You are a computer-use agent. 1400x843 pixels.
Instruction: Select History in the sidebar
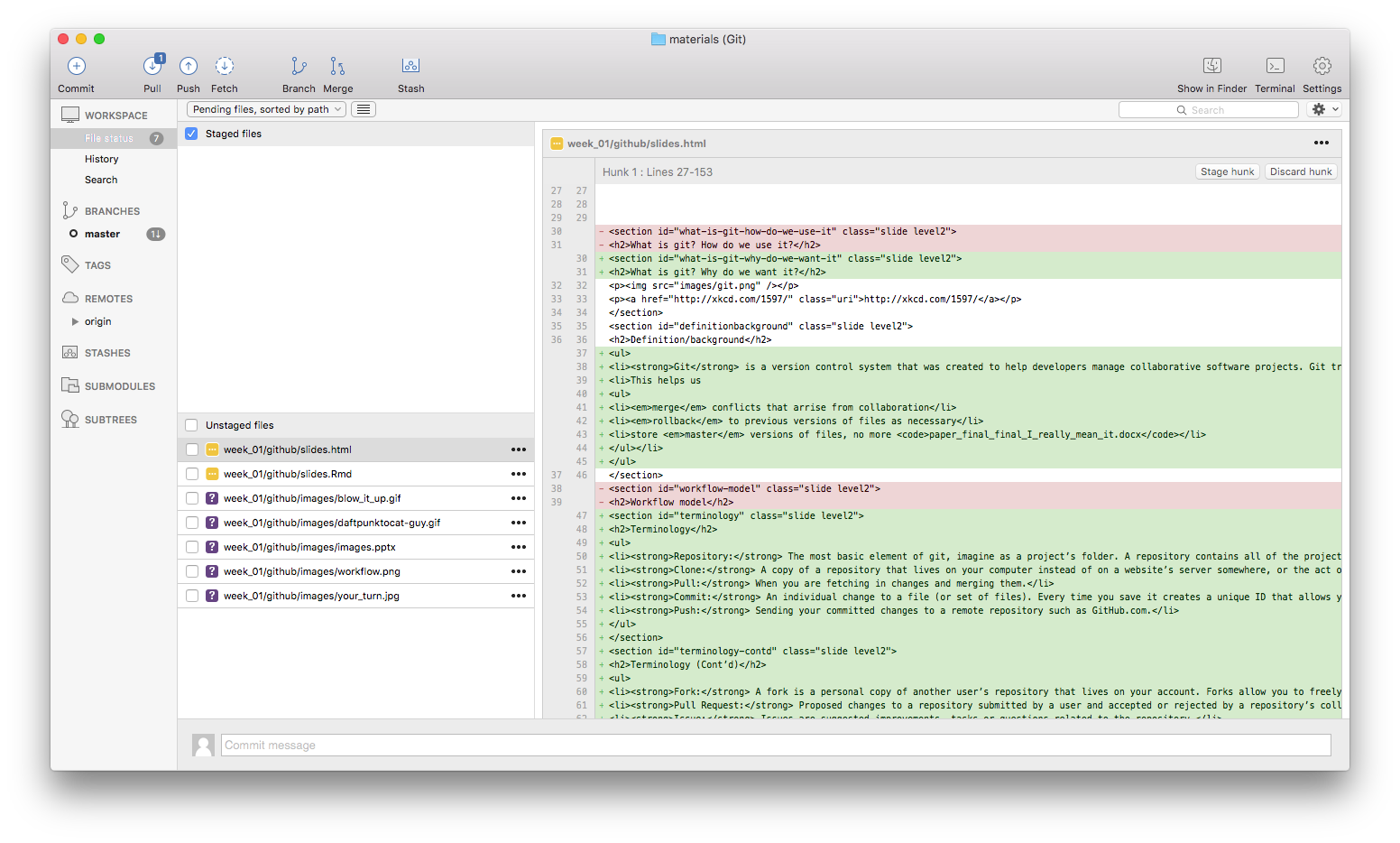click(102, 159)
